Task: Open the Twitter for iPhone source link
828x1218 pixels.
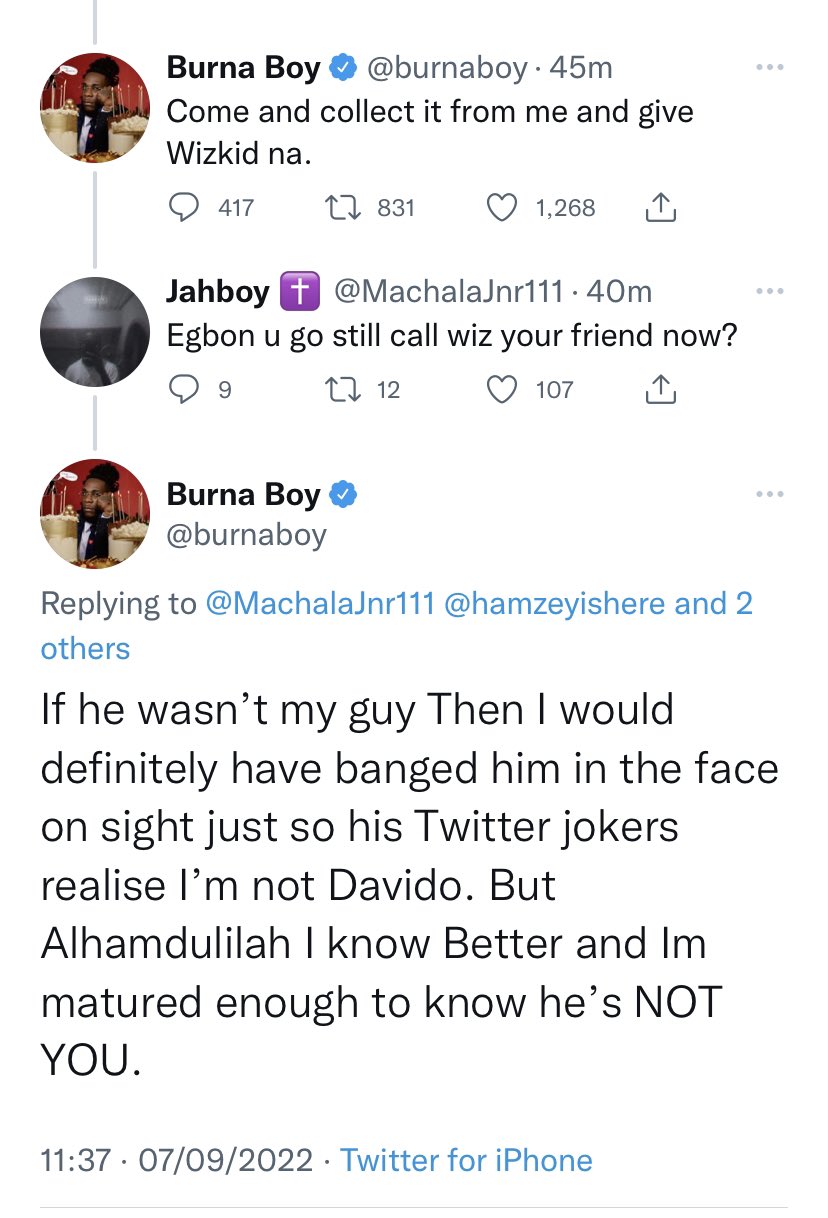Action: (466, 1160)
